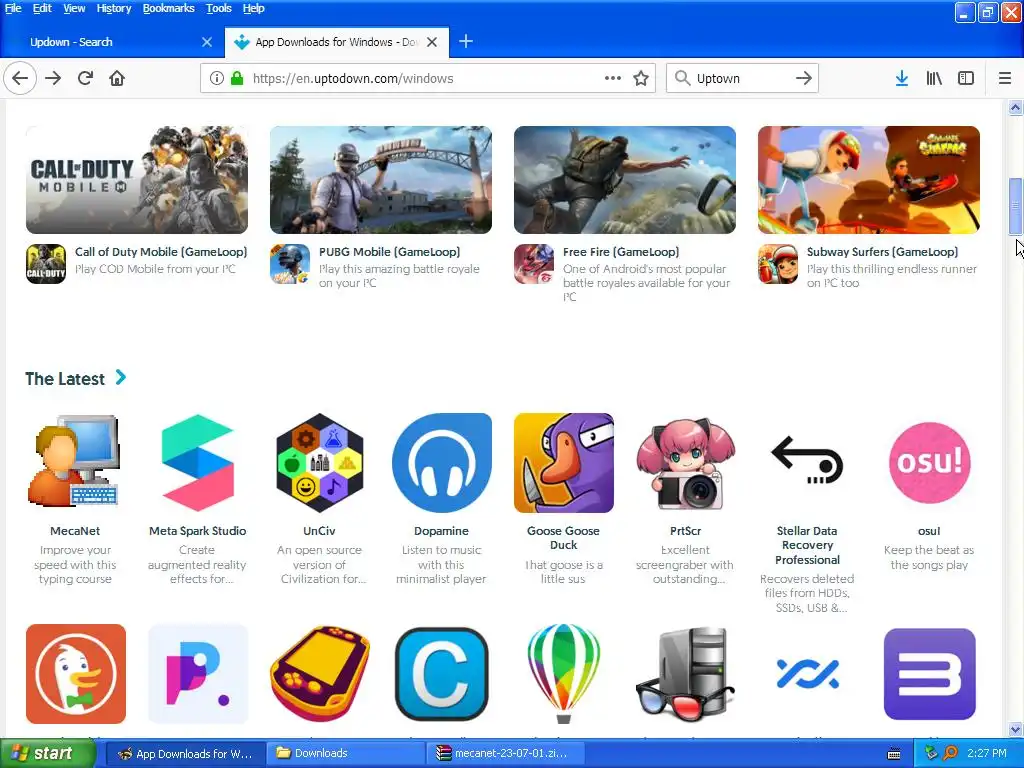Click the green padlock security icon
Viewport: 1024px width, 768px height.
tap(237, 78)
